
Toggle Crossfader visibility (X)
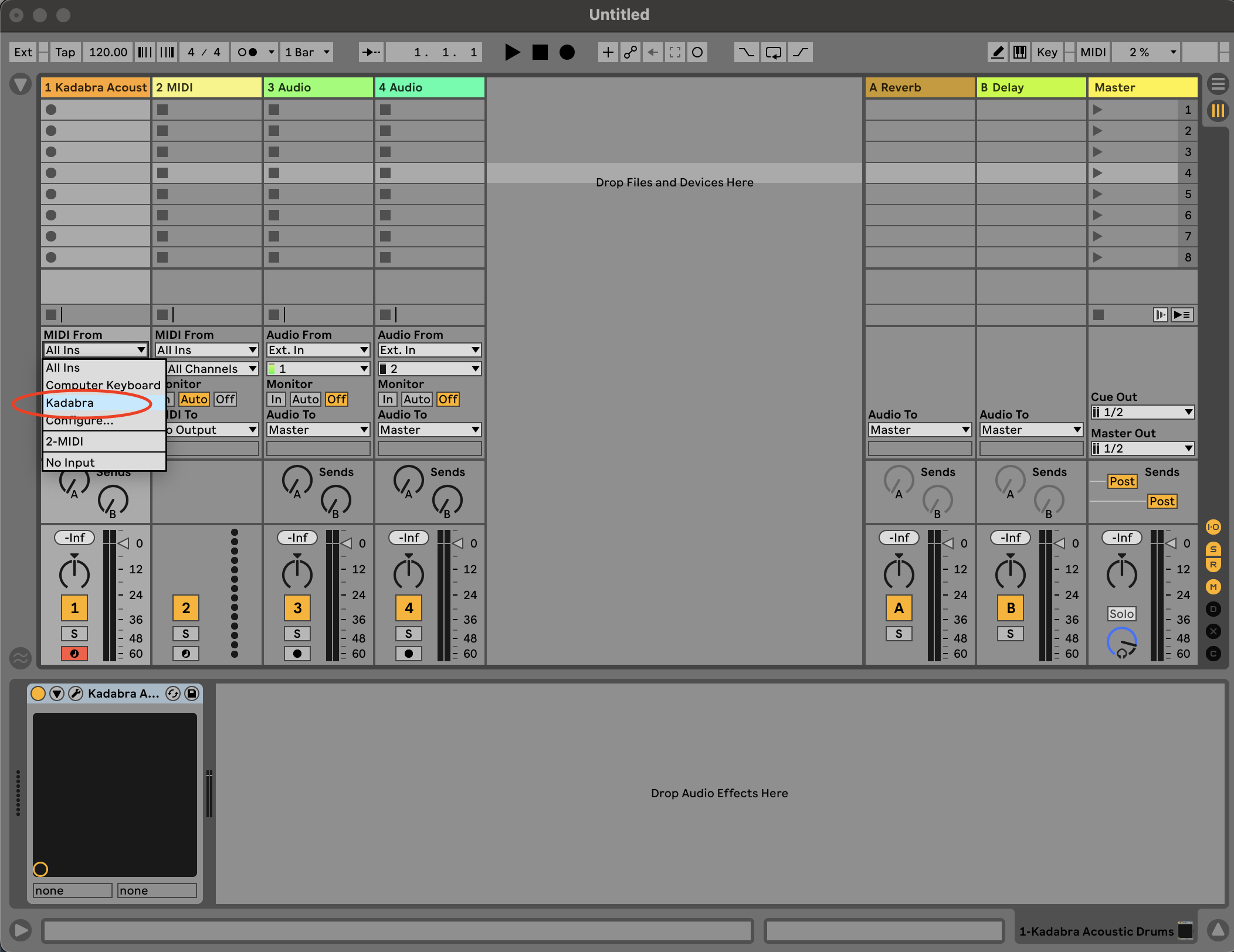pyautogui.click(x=1213, y=631)
